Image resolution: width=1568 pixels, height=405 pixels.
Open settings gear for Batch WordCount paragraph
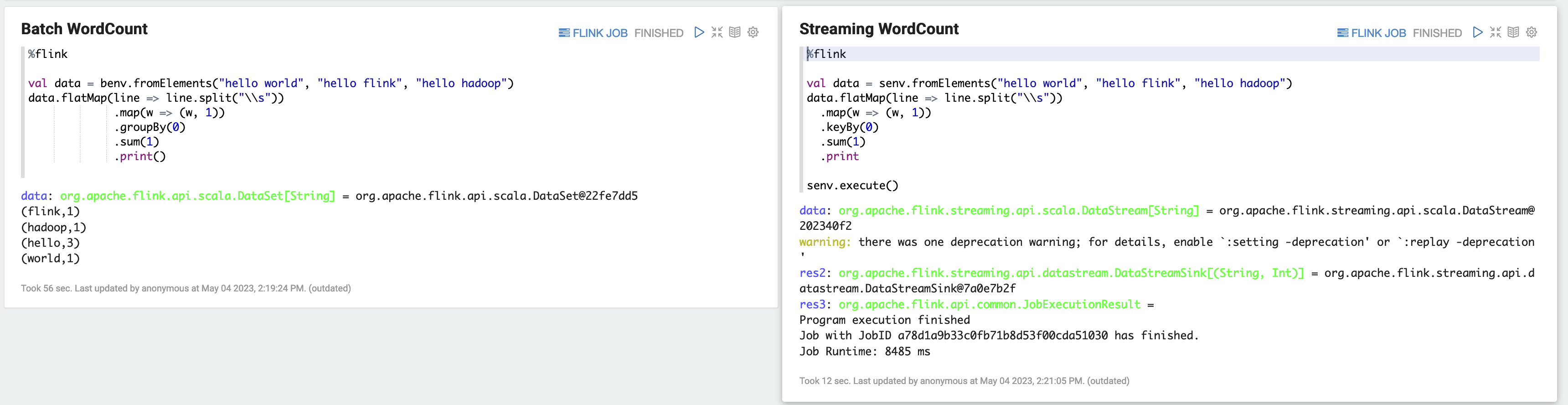[753, 32]
